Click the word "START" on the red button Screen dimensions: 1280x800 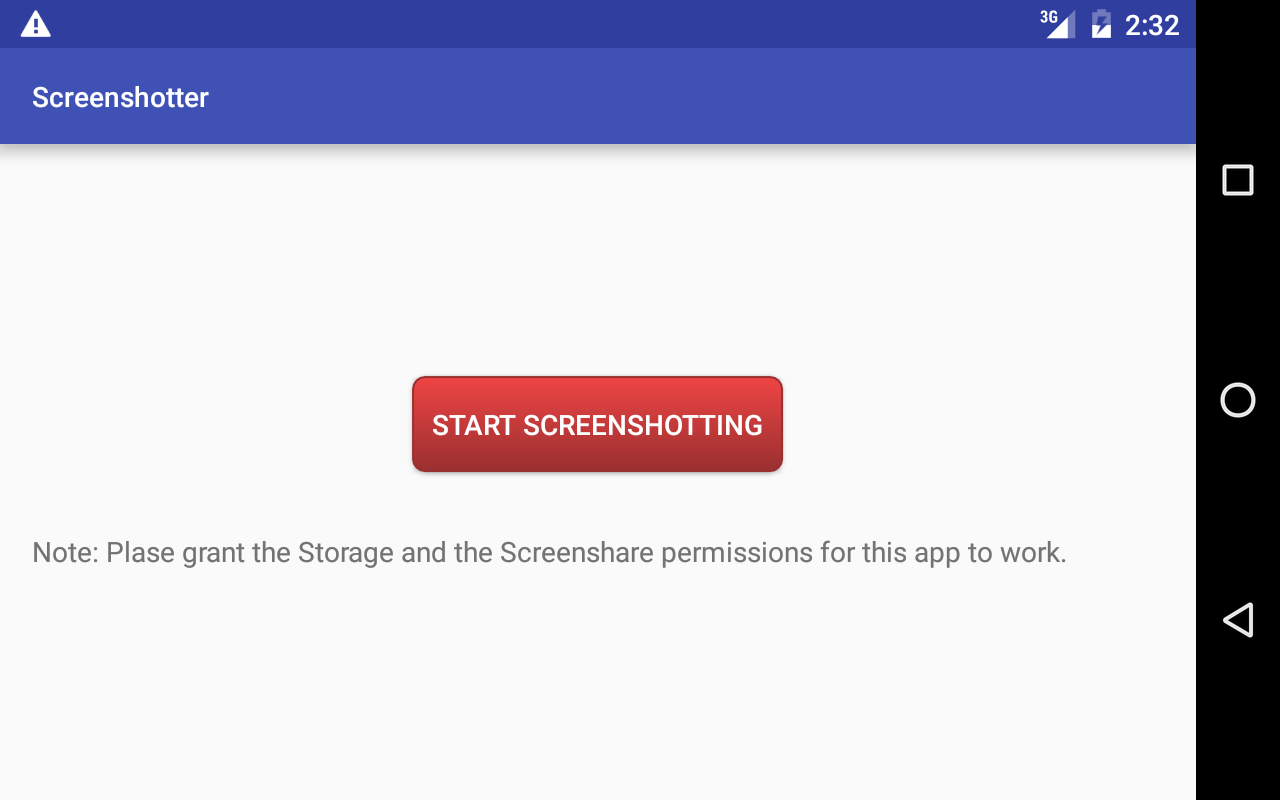pyautogui.click(x=473, y=425)
